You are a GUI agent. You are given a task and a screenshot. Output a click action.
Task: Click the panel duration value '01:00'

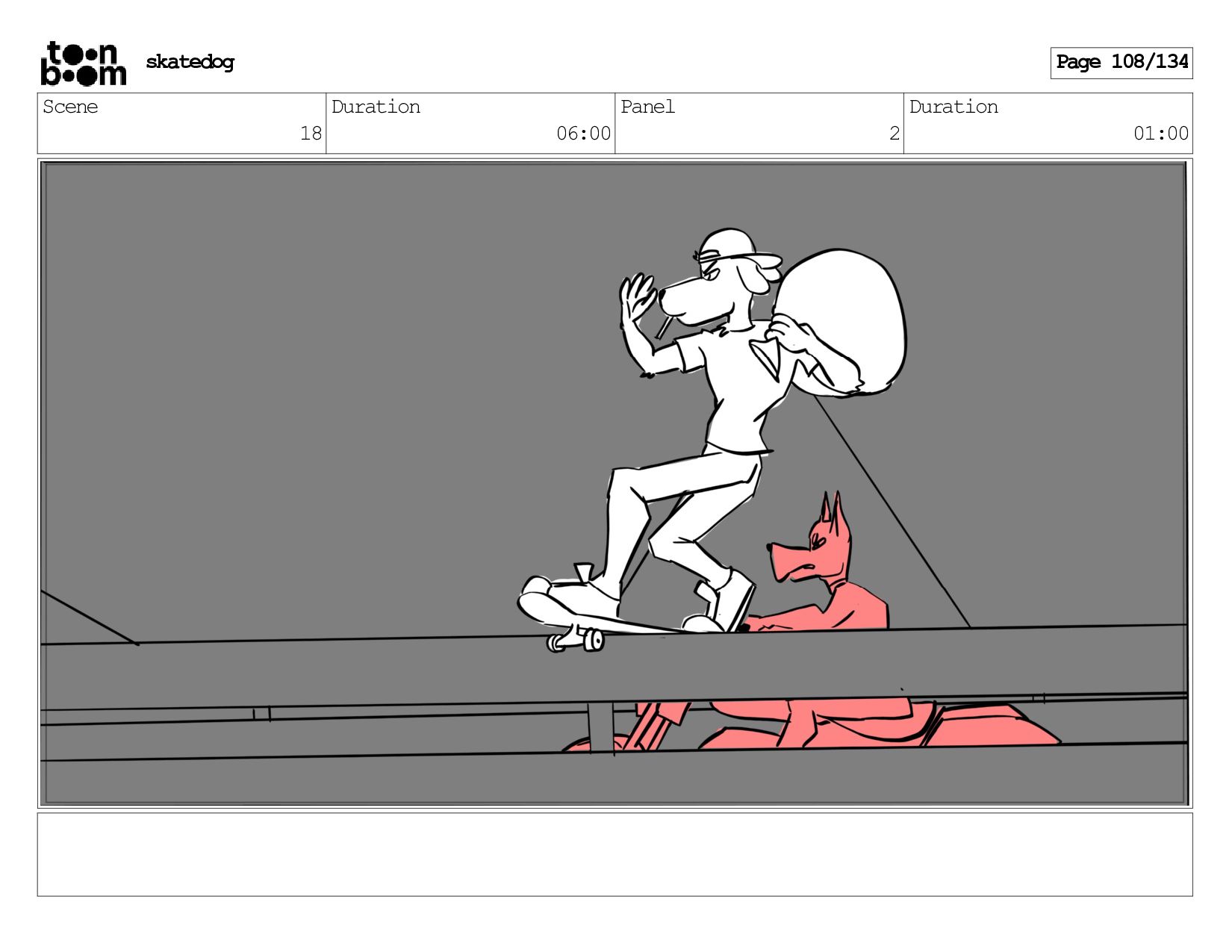pyautogui.click(x=1160, y=134)
